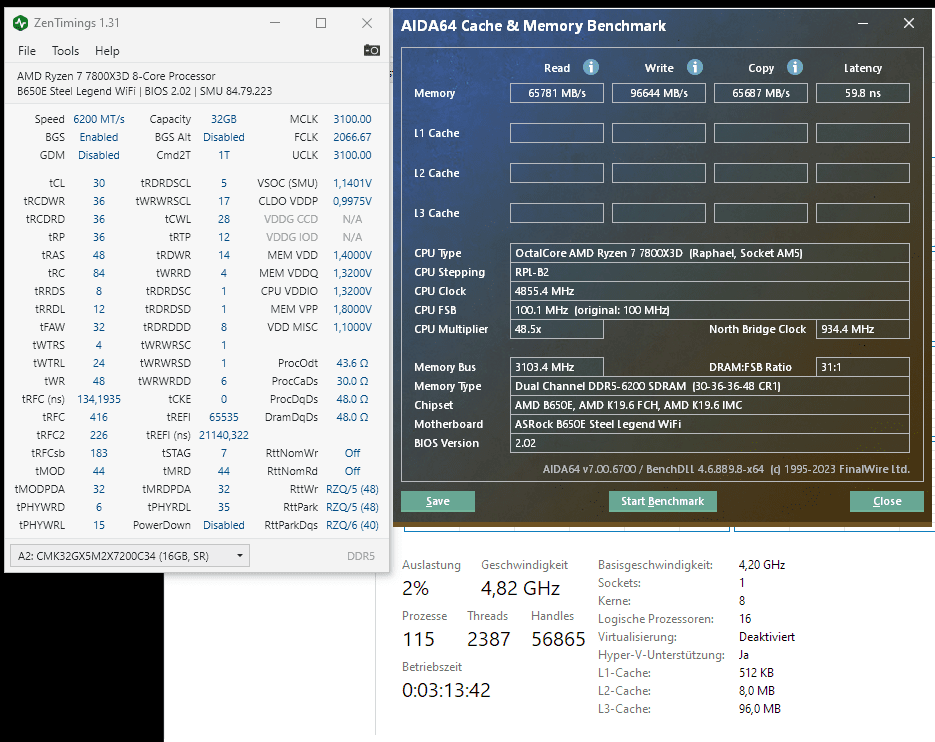Click North Bridge Clock 934.4 MHz field

tap(863, 329)
